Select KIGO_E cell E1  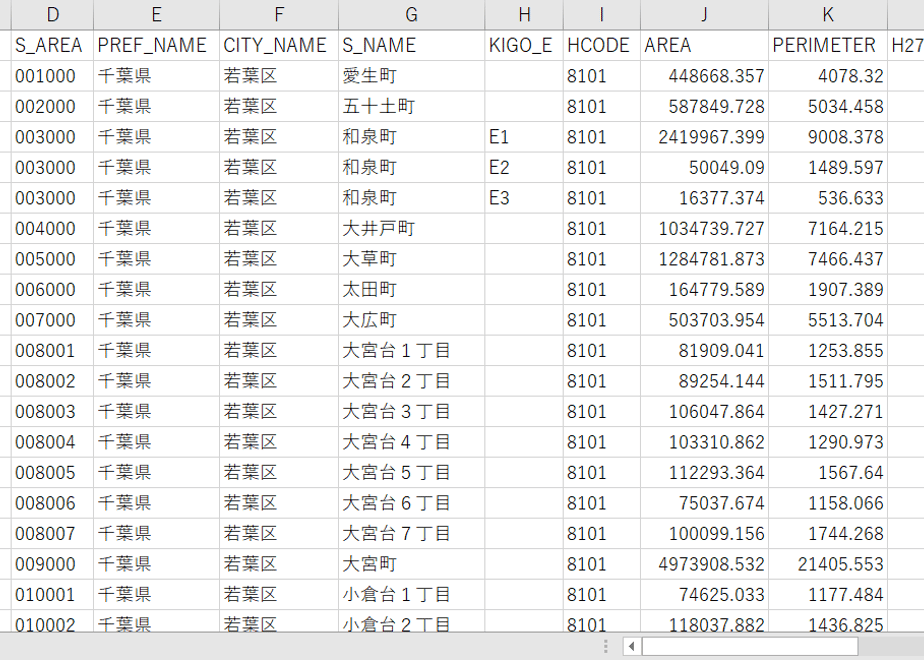pos(524,137)
